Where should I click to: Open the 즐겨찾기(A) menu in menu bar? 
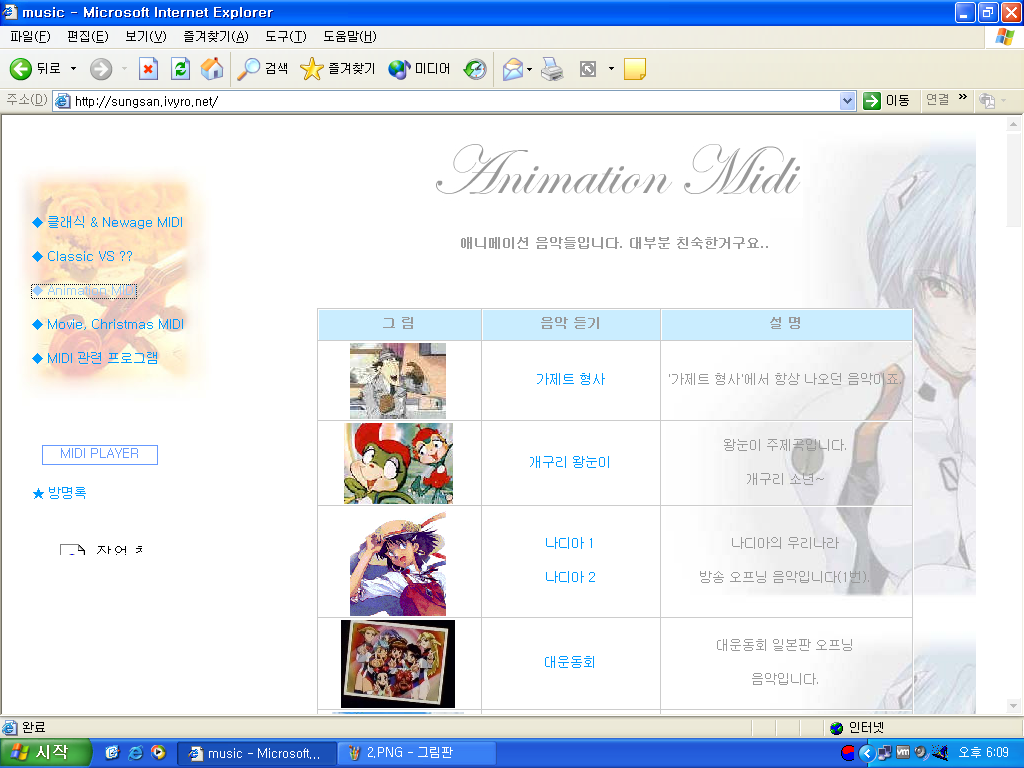(x=215, y=37)
